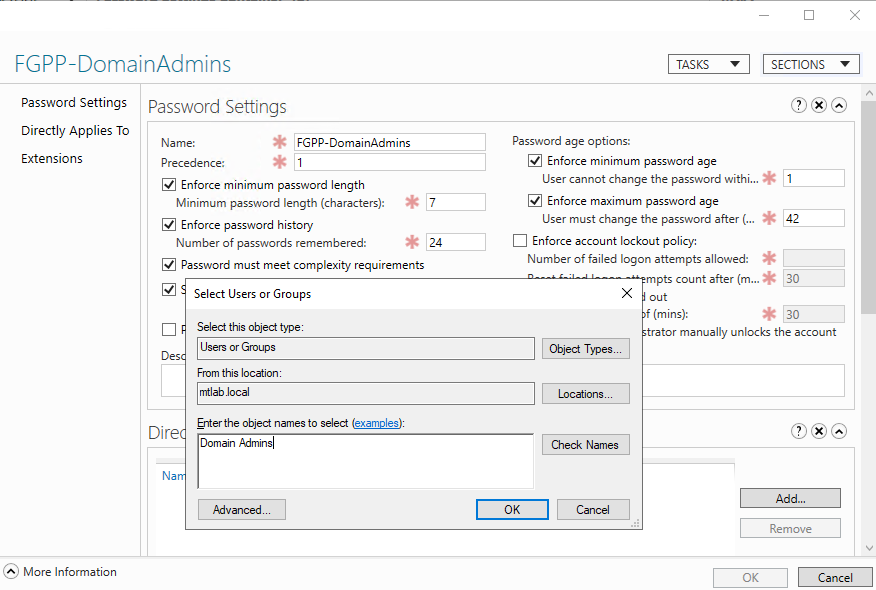Open Advanced search in dialog
876x590 pixels.
pos(241,510)
